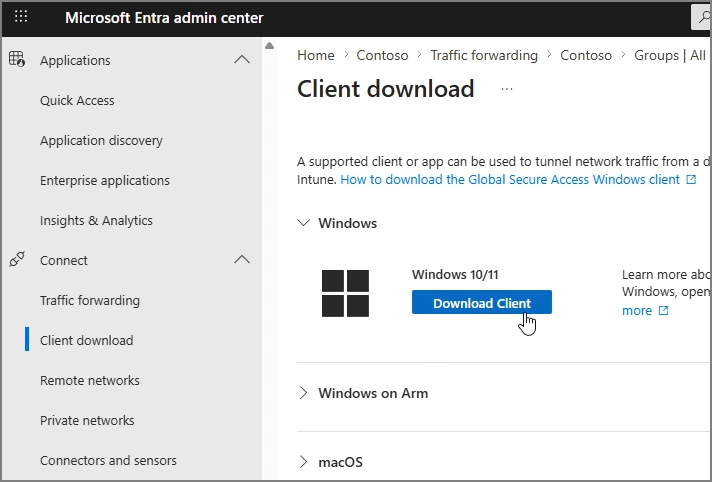
Task: Click Contoso breadcrumb before Groups
Action: pyautogui.click(x=586, y=55)
